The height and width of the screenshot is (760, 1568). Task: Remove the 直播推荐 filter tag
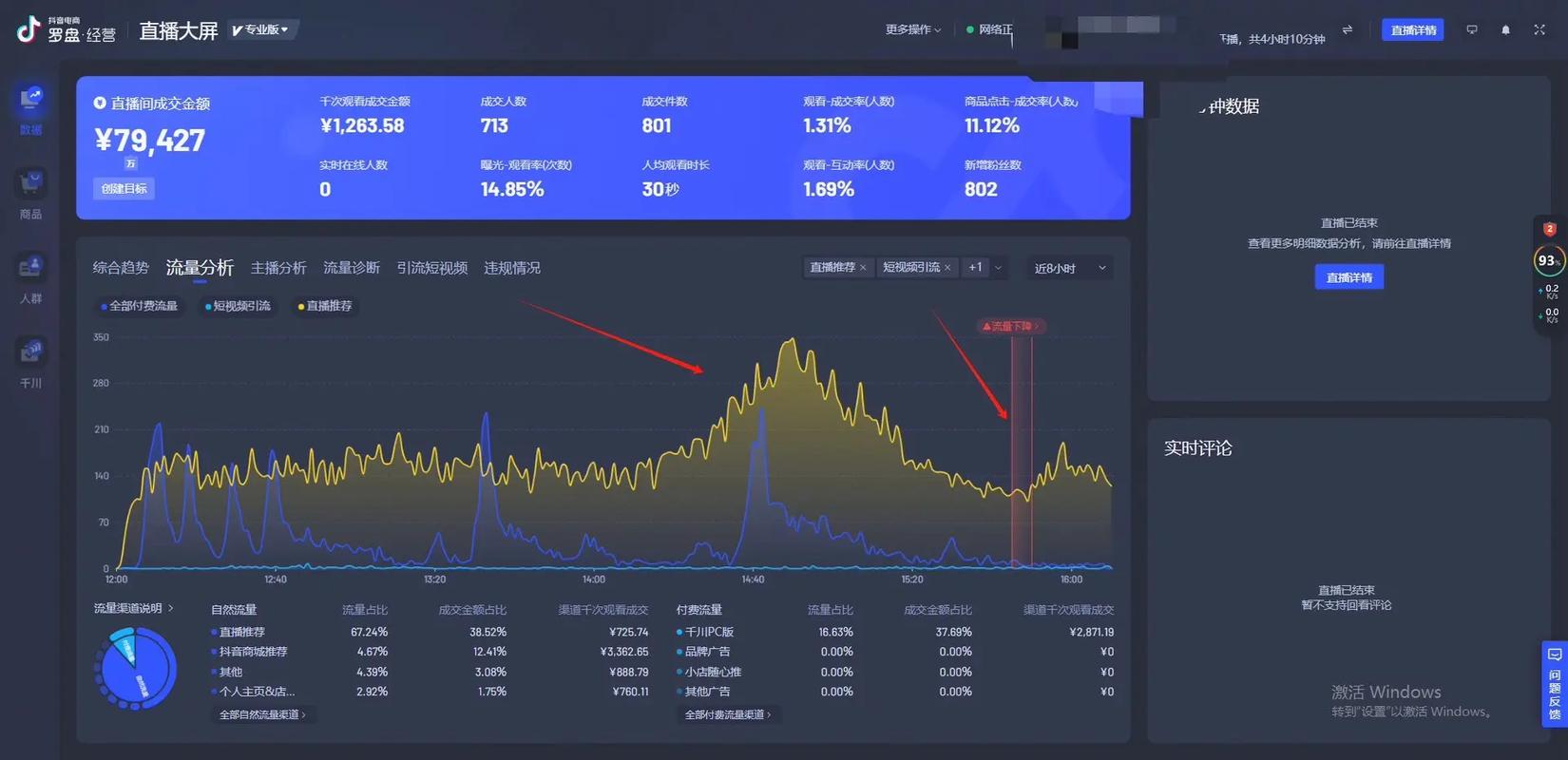pyautogui.click(x=863, y=268)
